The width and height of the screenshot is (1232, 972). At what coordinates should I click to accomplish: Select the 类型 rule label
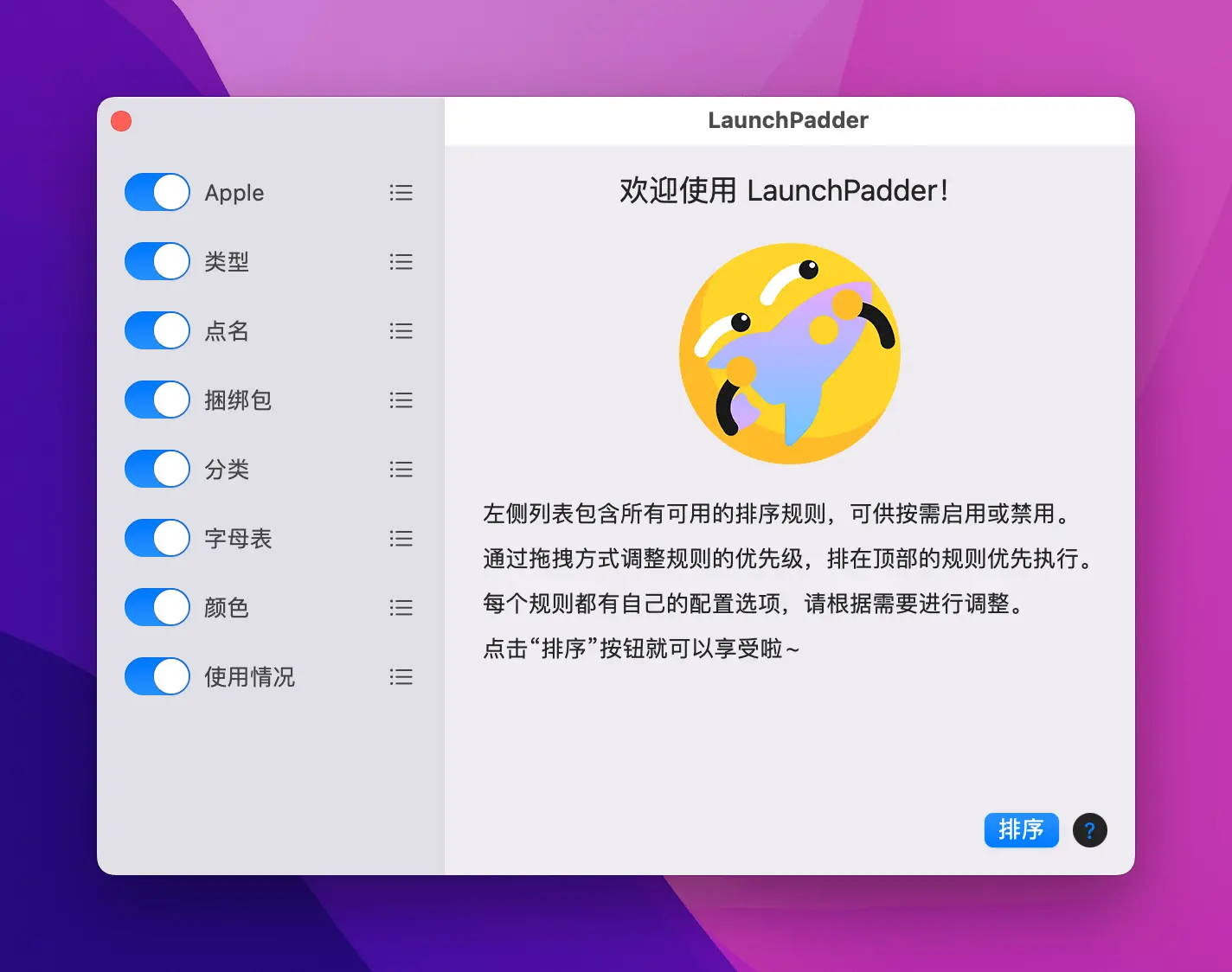[x=227, y=262]
